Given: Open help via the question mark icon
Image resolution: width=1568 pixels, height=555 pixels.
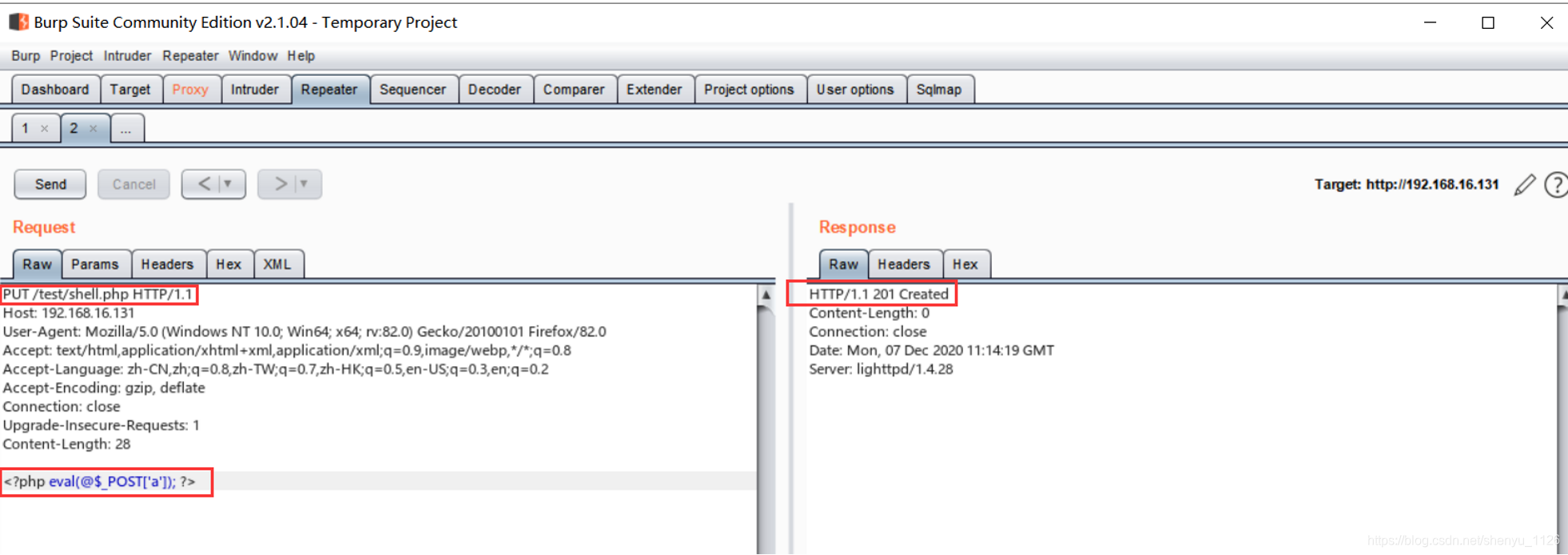Looking at the screenshot, I should pos(1555,185).
